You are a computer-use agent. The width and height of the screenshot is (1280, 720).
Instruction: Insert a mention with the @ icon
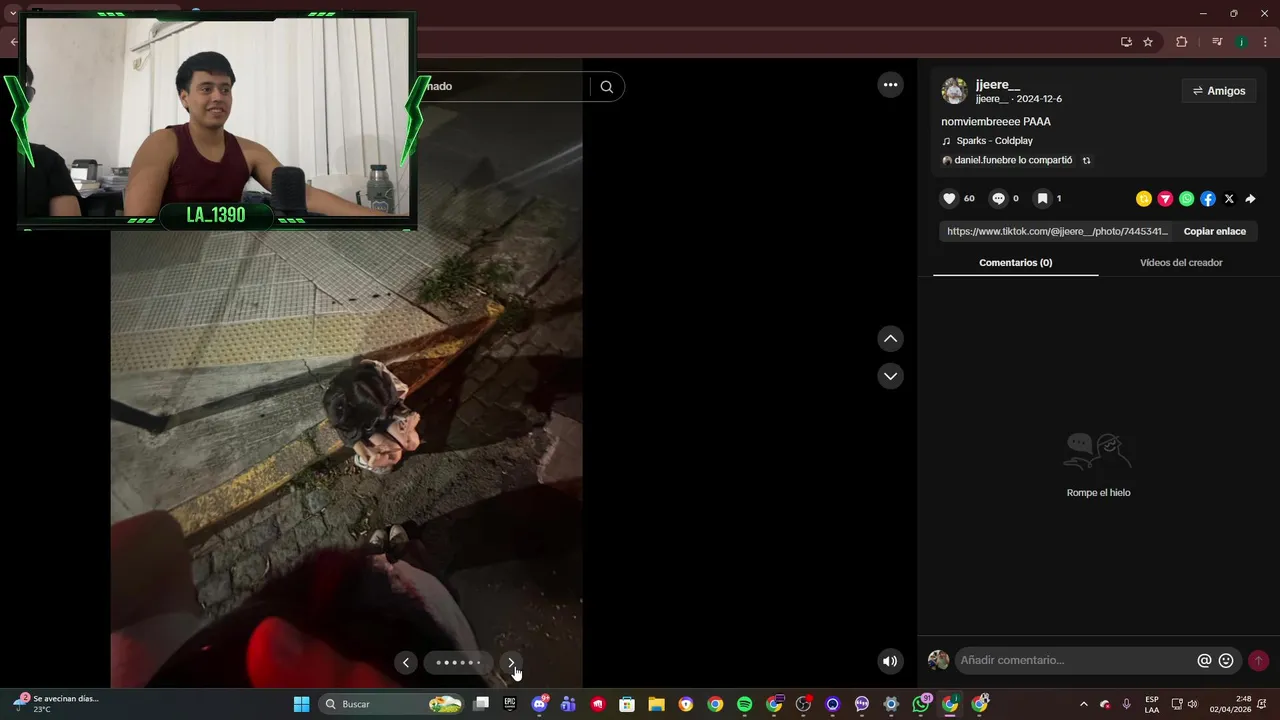pyautogui.click(x=1204, y=661)
